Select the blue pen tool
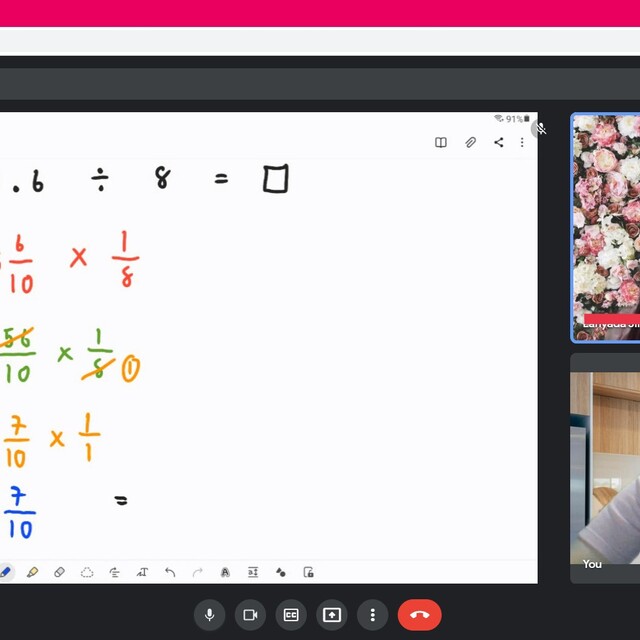Screen dimensions: 640x640 tap(6, 572)
